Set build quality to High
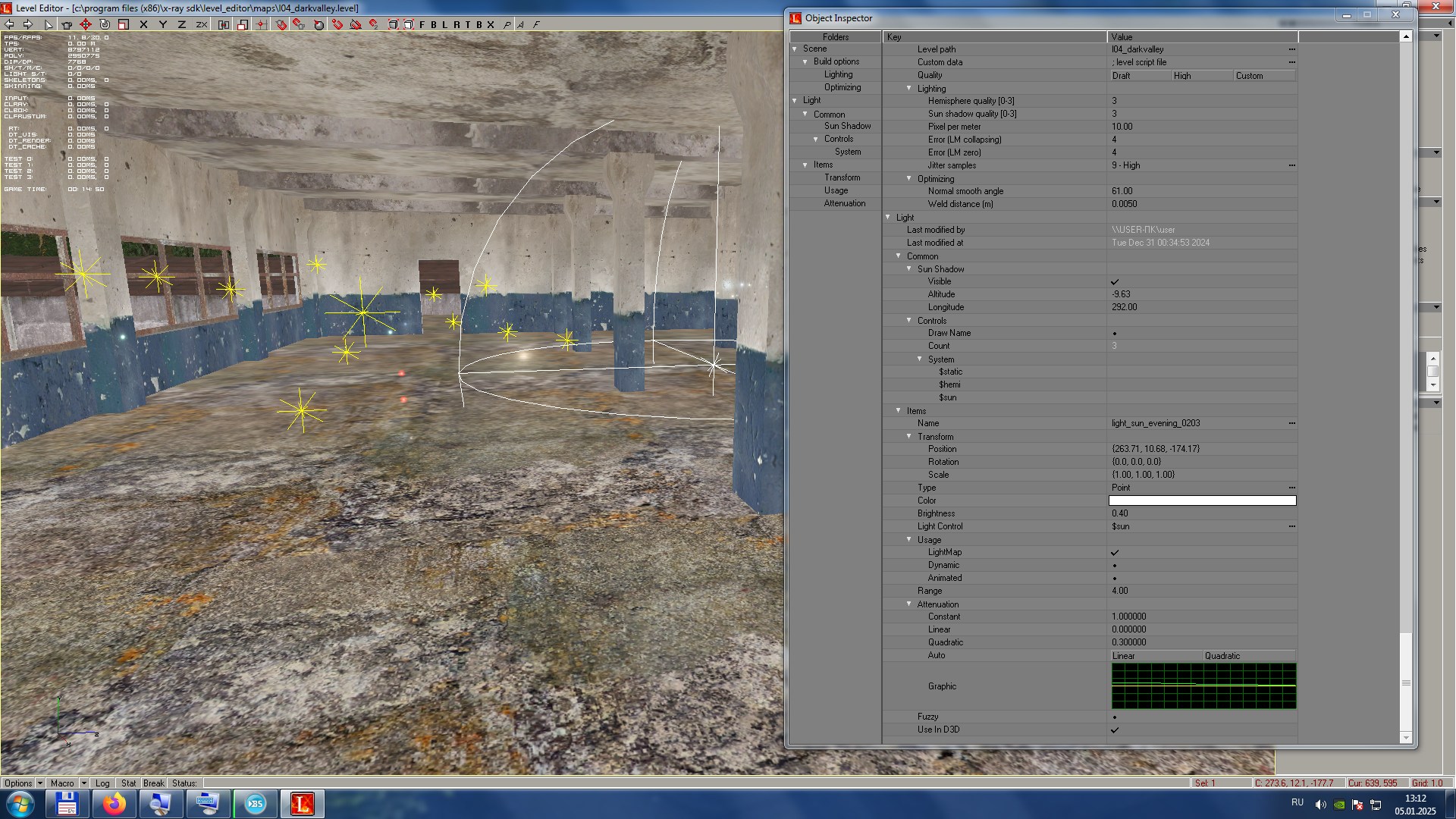This screenshot has height=819, width=1456. (1201, 75)
